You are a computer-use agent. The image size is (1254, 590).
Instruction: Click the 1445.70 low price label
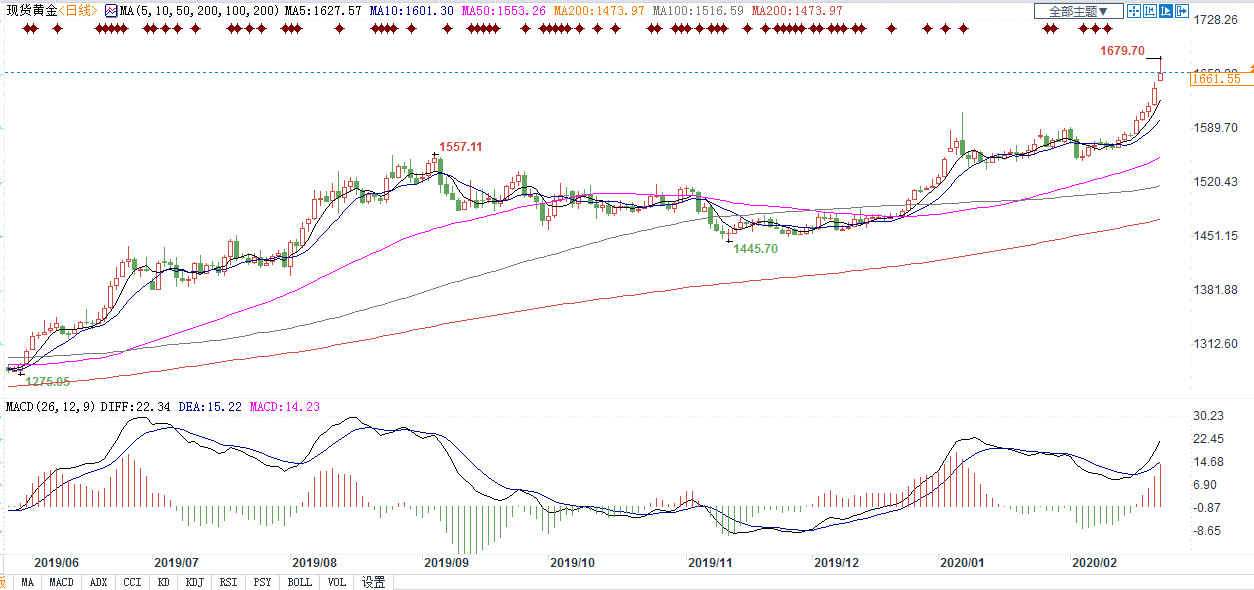(755, 248)
